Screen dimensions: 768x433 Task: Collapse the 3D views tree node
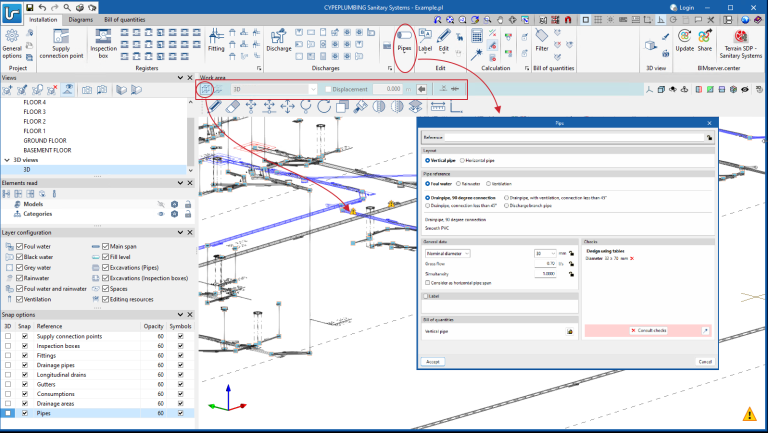(x=7, y=160)
